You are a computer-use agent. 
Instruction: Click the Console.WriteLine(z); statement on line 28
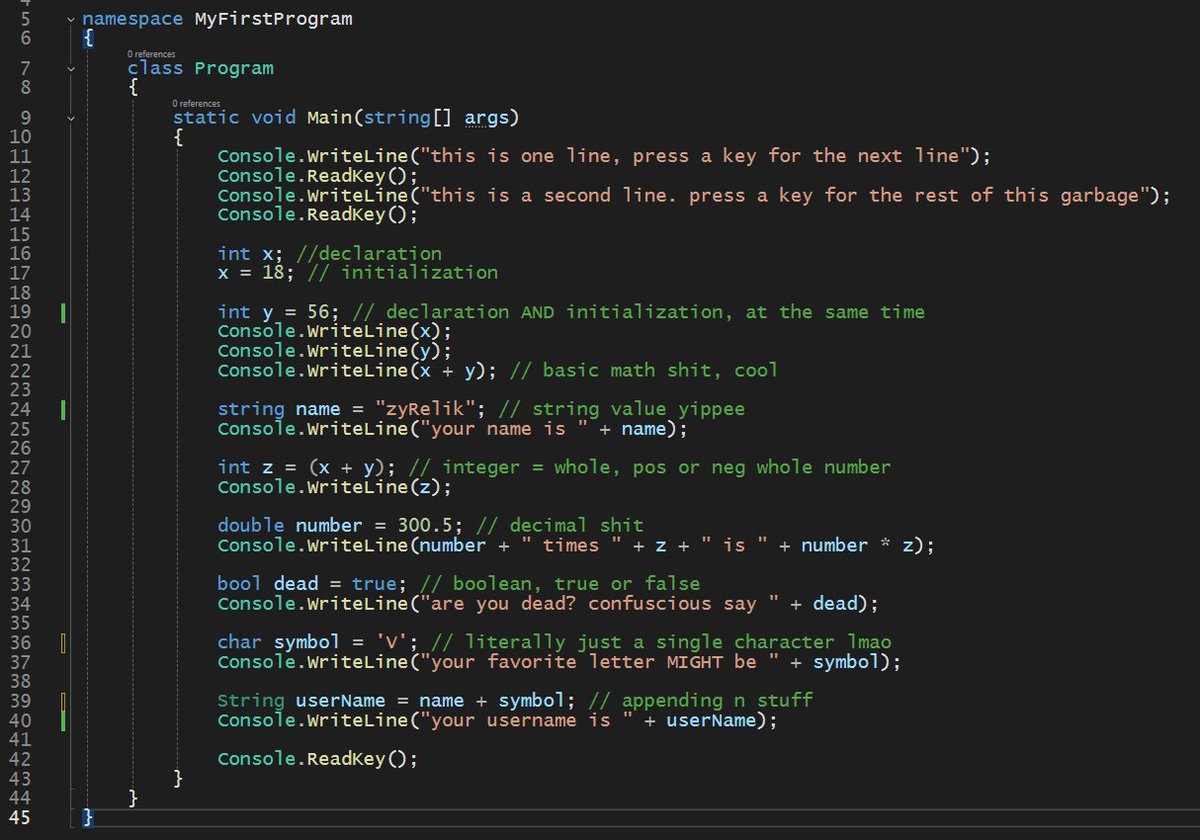coord(335,488)
